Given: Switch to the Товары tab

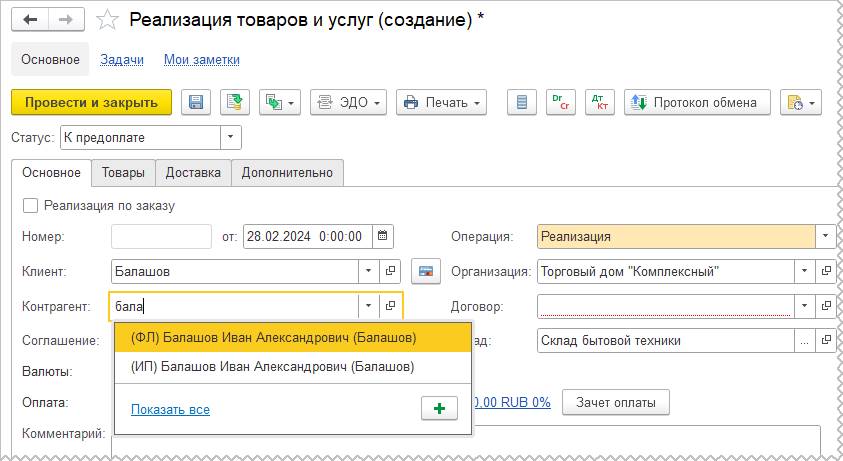Looking at the screenshot, I should pyautogui.click(x=123, y=172).
